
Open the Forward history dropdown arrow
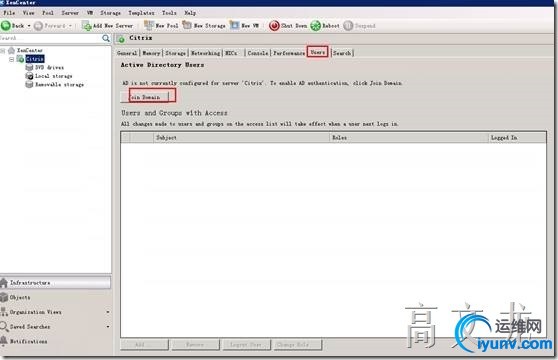(70, 26)
